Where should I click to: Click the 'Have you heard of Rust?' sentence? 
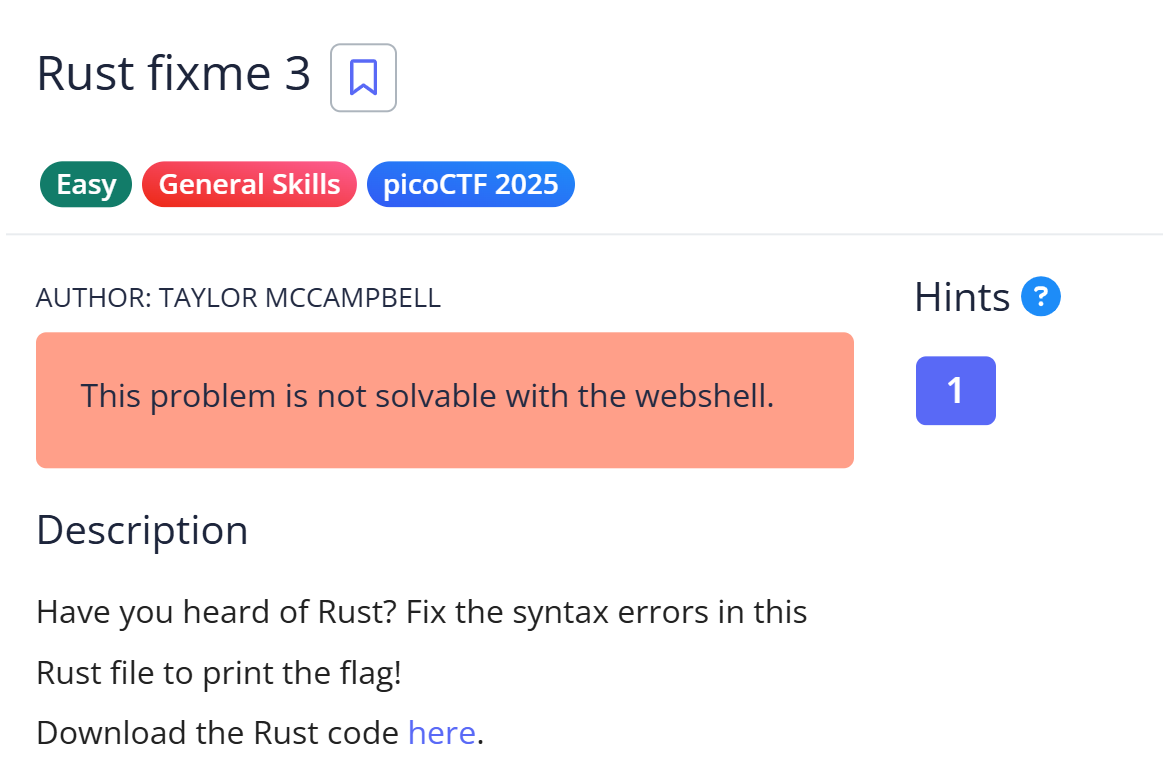pyautogui.click(x=216, y=611)
